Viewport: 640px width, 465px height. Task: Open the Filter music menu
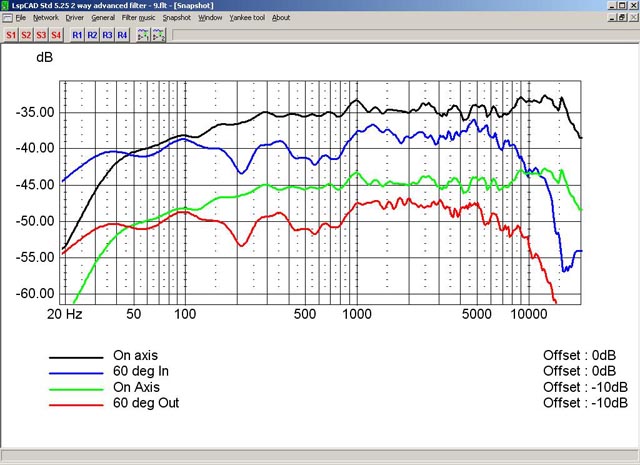[138, 18]
